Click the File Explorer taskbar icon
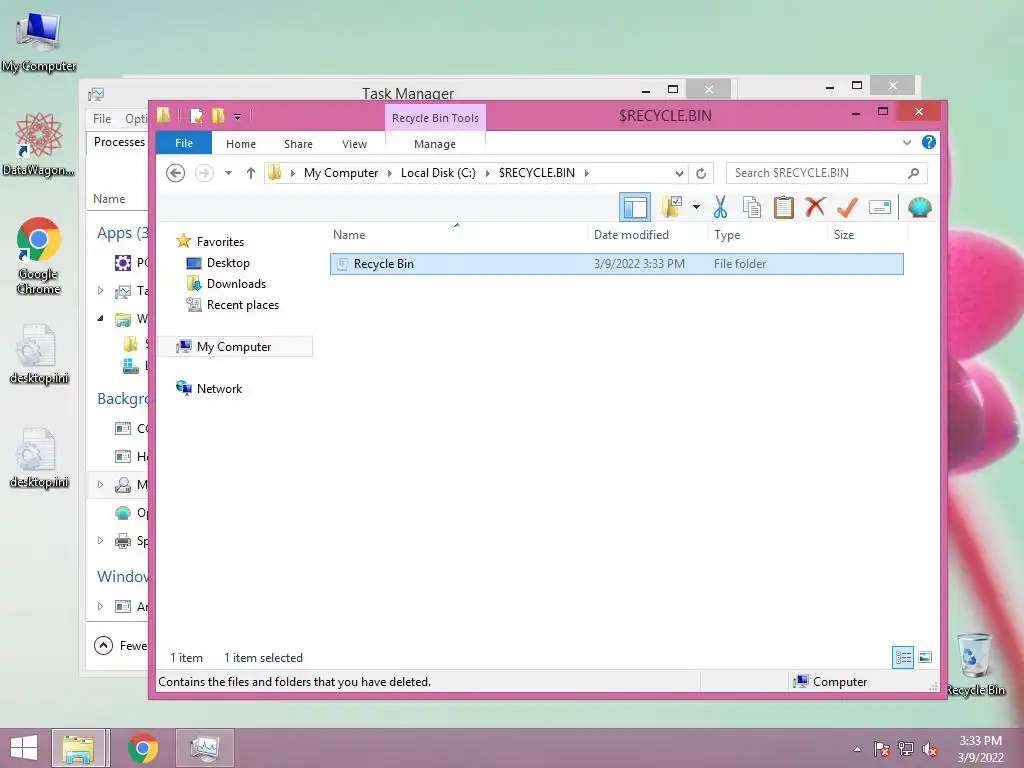Screen dimensions: 1024x768 (x=78, y=748)
